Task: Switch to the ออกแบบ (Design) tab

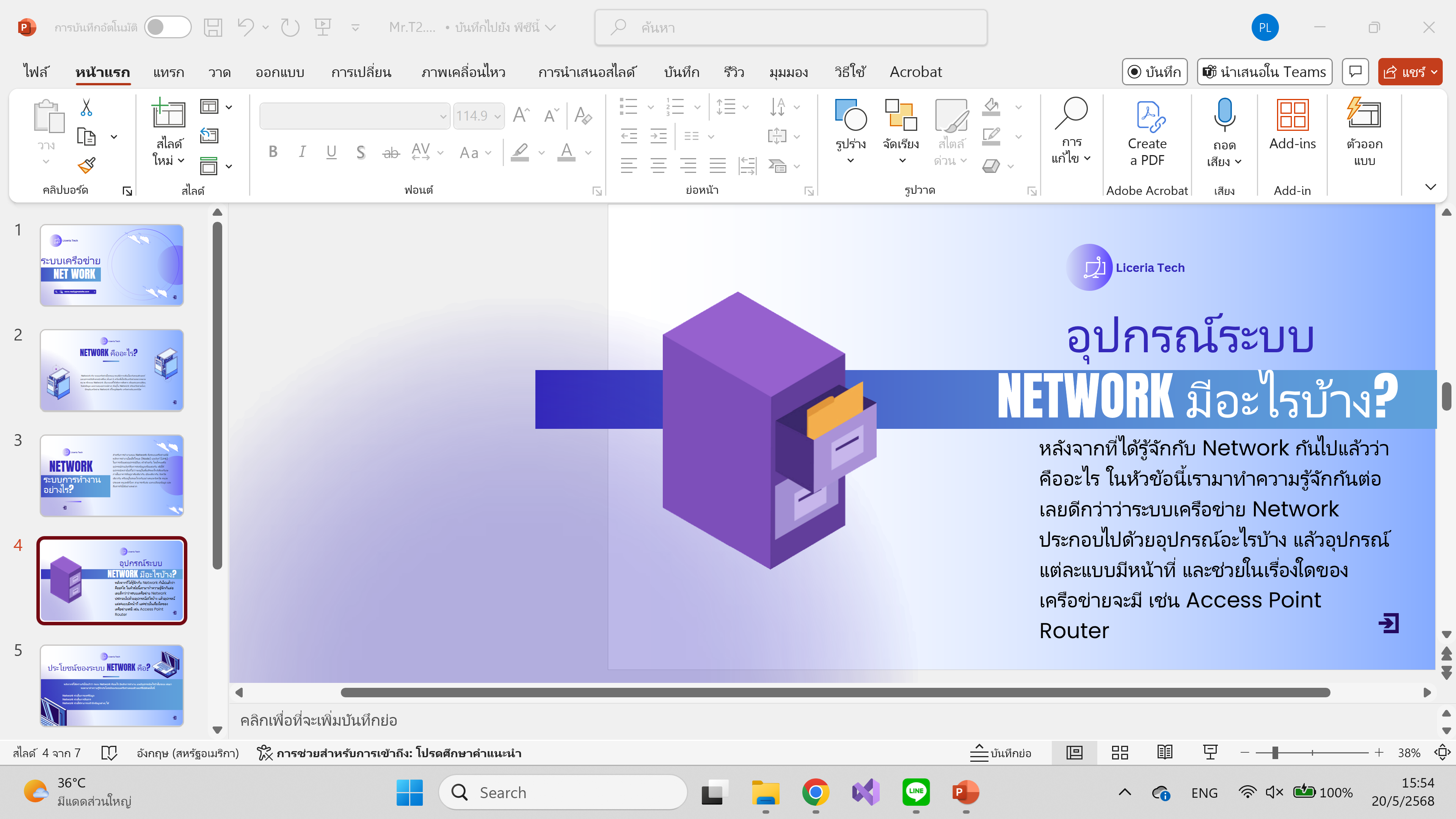Action: tap(280, 72)
